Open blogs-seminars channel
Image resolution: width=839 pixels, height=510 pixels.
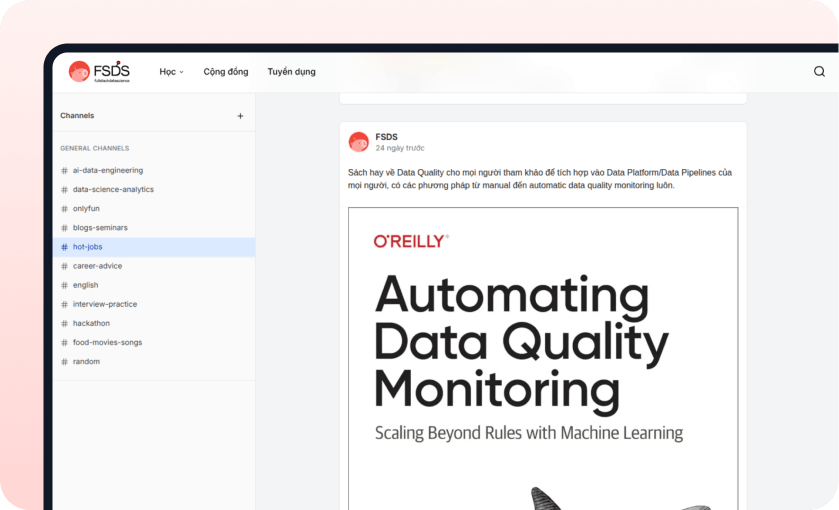click(x=100, y=228)
